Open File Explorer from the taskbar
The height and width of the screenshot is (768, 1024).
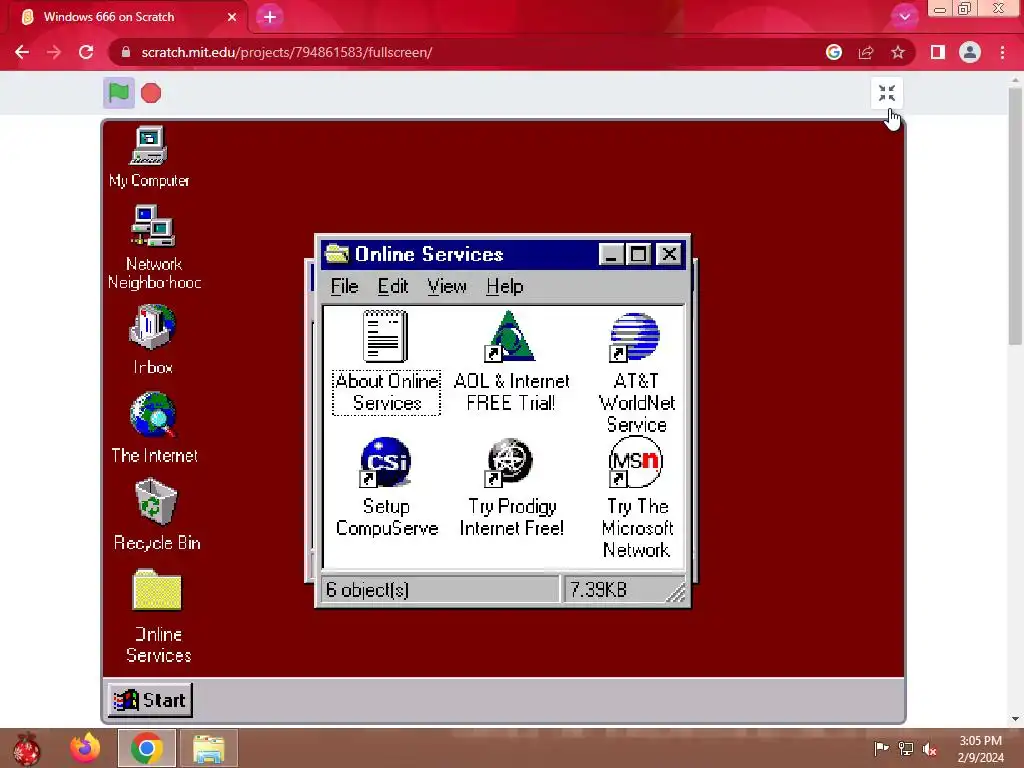[x=209, y=748]
